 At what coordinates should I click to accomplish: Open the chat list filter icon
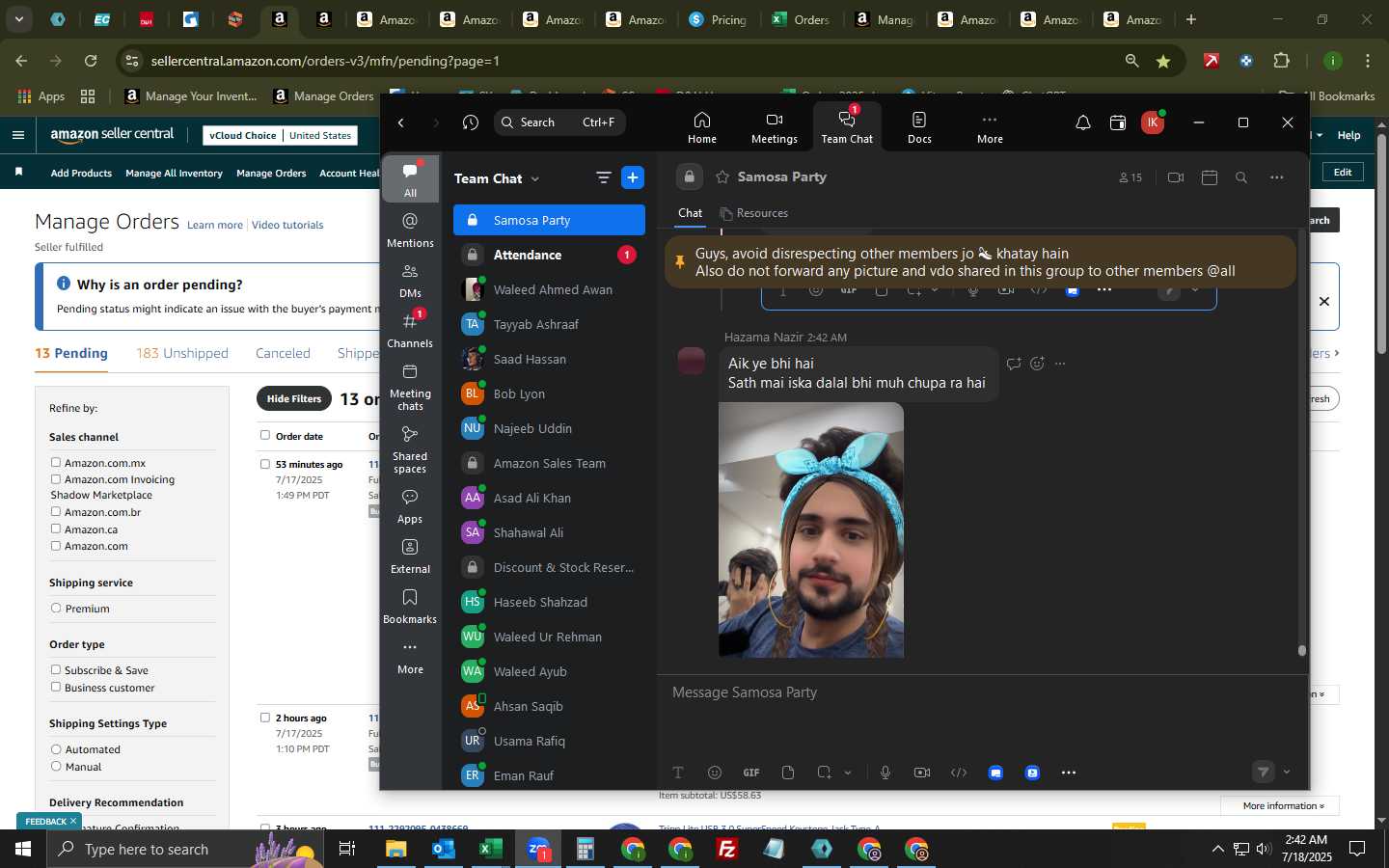click(604, 177)
